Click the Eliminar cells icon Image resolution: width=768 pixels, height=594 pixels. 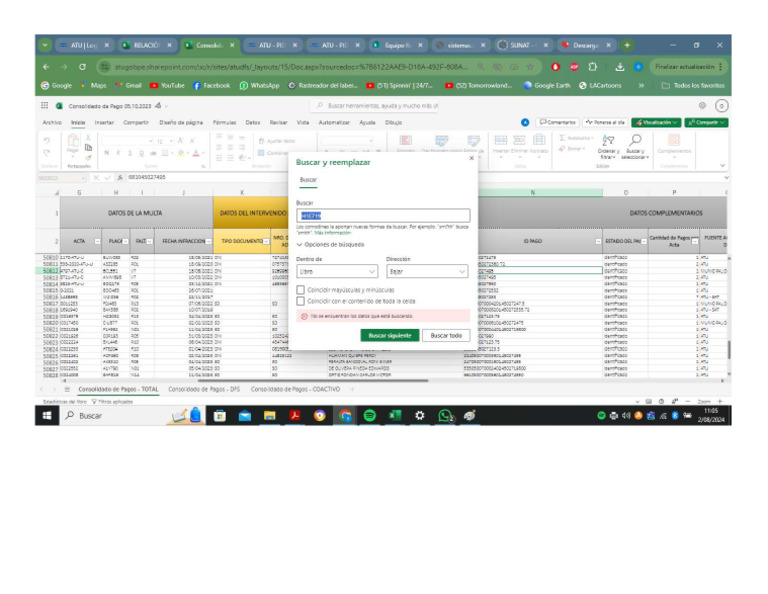point(519,141)
